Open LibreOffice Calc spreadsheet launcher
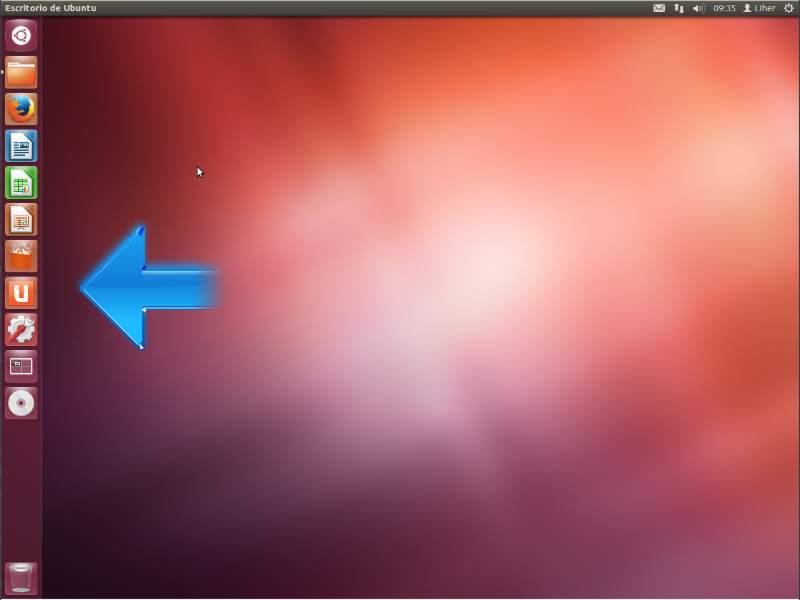This screenshot has height=600, width=800. [x=21, y=183]
